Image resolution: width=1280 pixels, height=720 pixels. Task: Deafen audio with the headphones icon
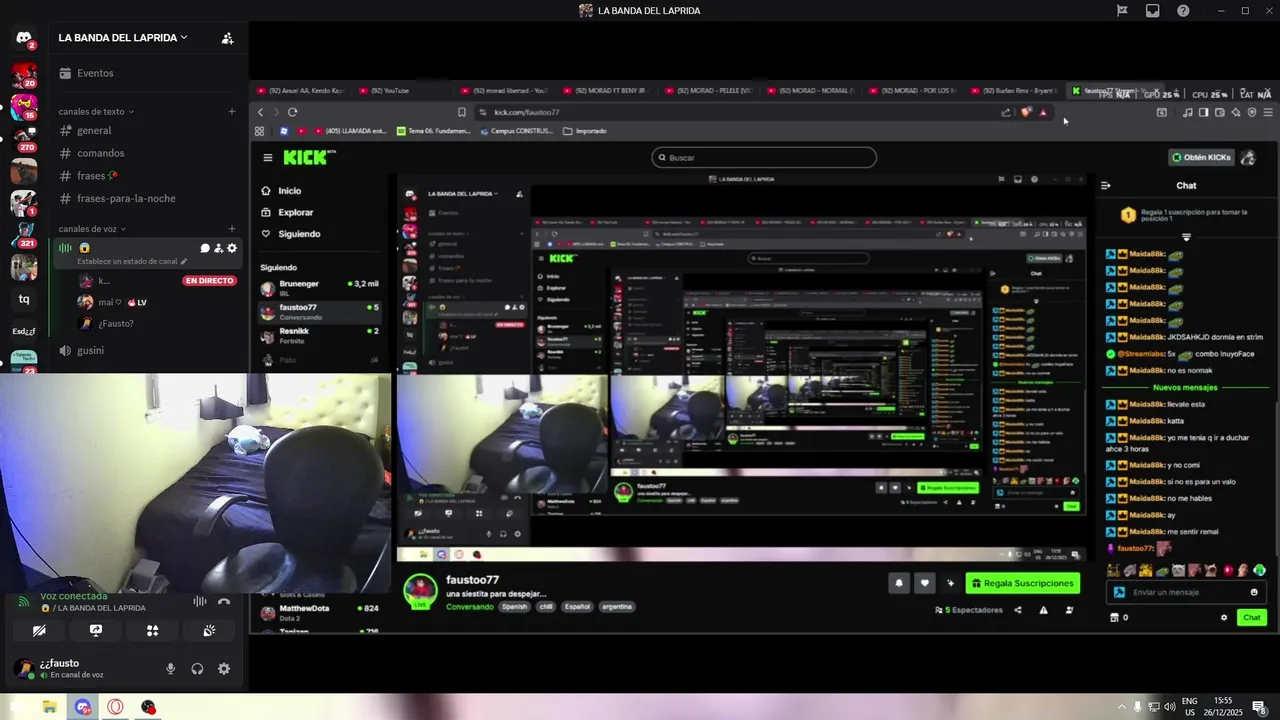click(x=197, y=669)
